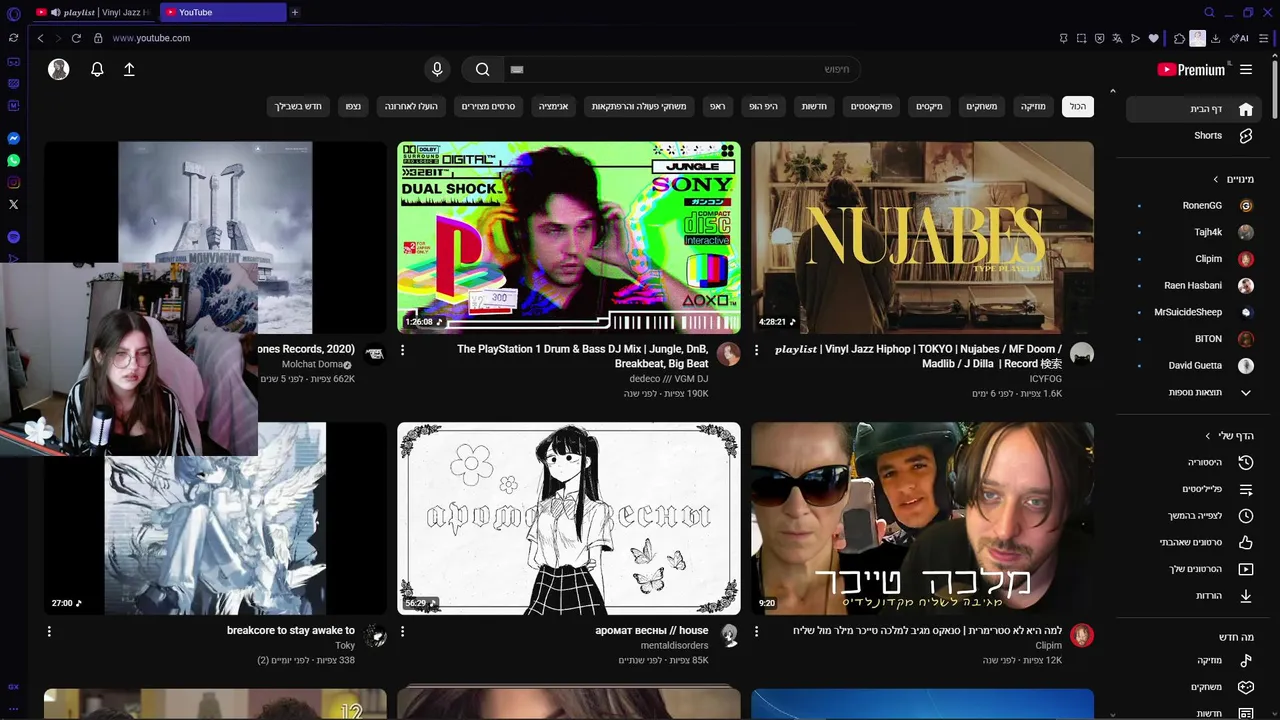The width and height of the screenshot is (1280, 720).
Task: Click the YouTube search input field
Action: pyautogui.click(x=681, y=69)
